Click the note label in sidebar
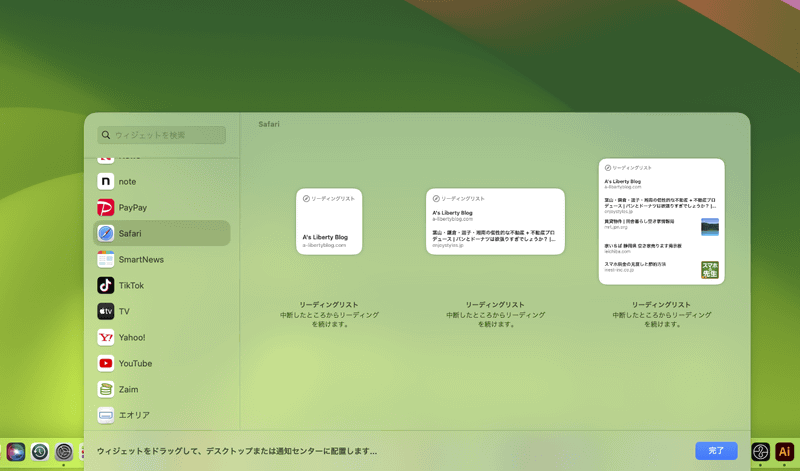 (x=128, y=182)
